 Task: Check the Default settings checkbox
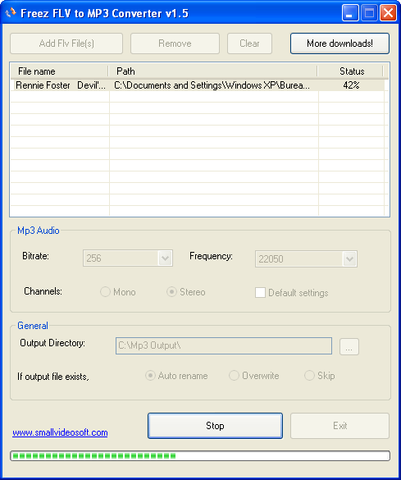coord(260,293)
